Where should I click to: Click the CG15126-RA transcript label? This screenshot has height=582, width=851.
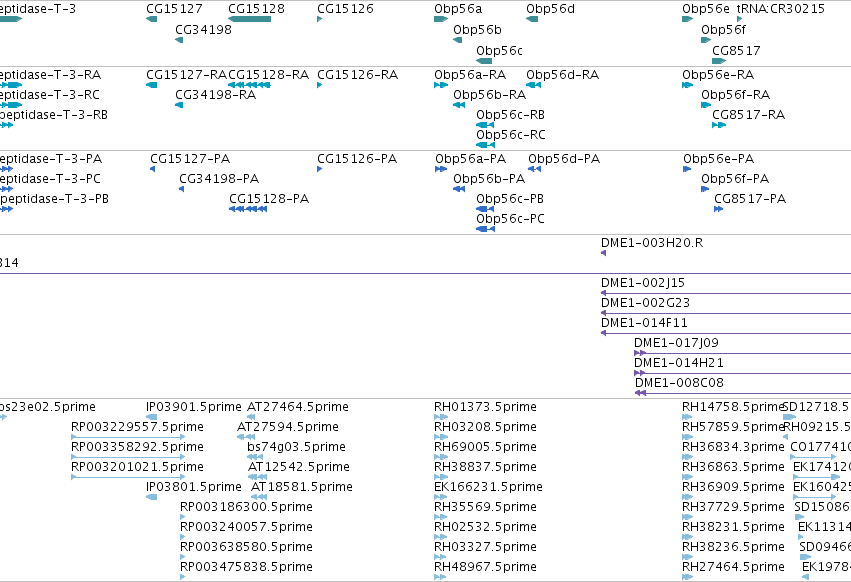click(x=358, y=75)
